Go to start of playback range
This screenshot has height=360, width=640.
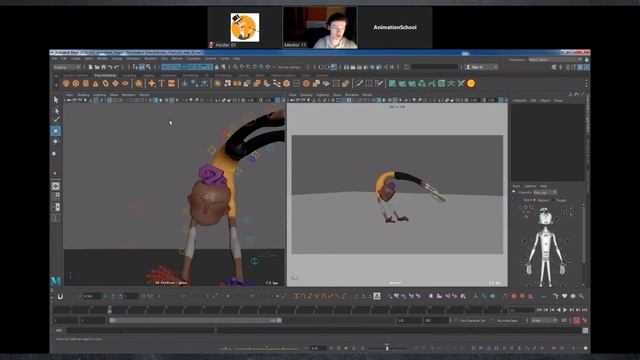540,310
